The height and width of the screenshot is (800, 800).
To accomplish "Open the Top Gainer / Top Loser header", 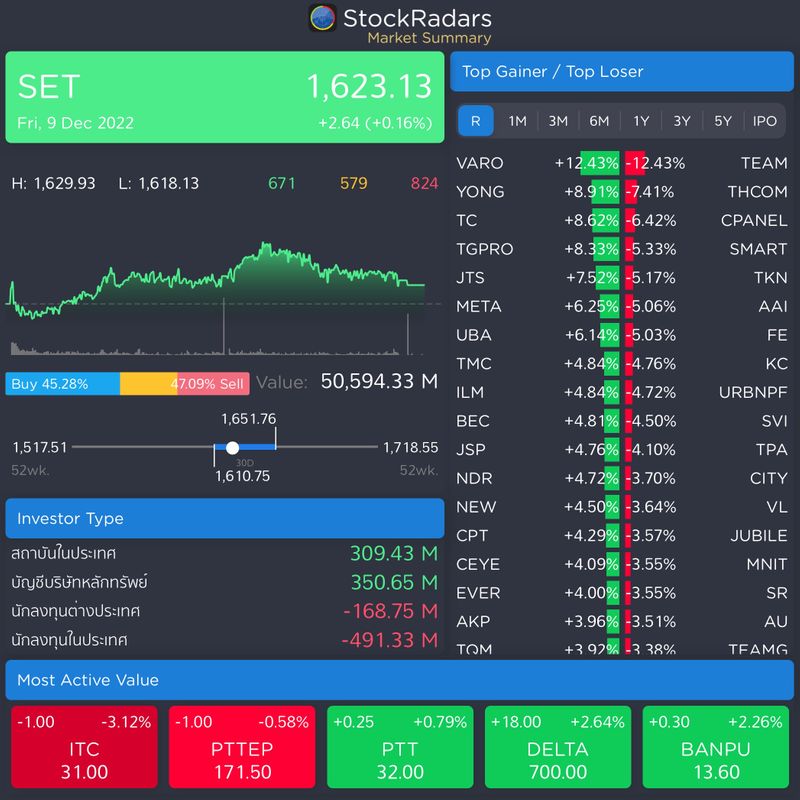I will point(623,71).
